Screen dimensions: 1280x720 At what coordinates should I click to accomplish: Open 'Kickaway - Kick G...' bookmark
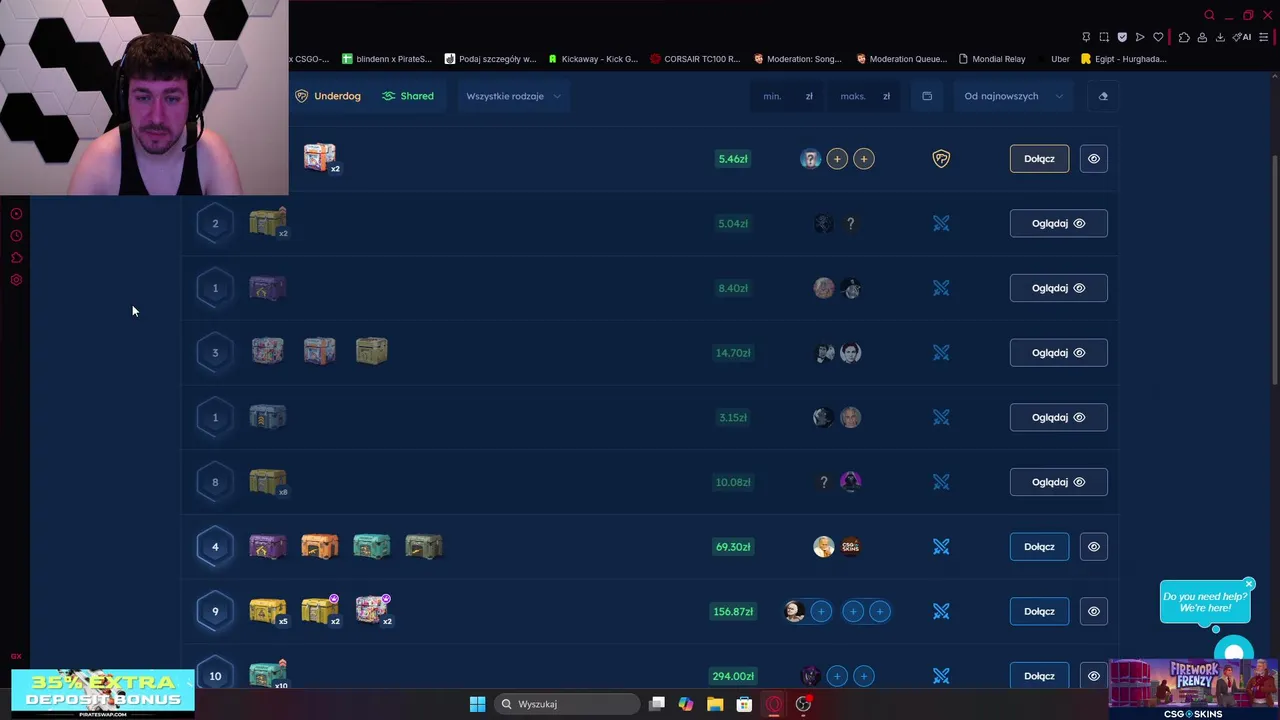[x=592, y=59]
